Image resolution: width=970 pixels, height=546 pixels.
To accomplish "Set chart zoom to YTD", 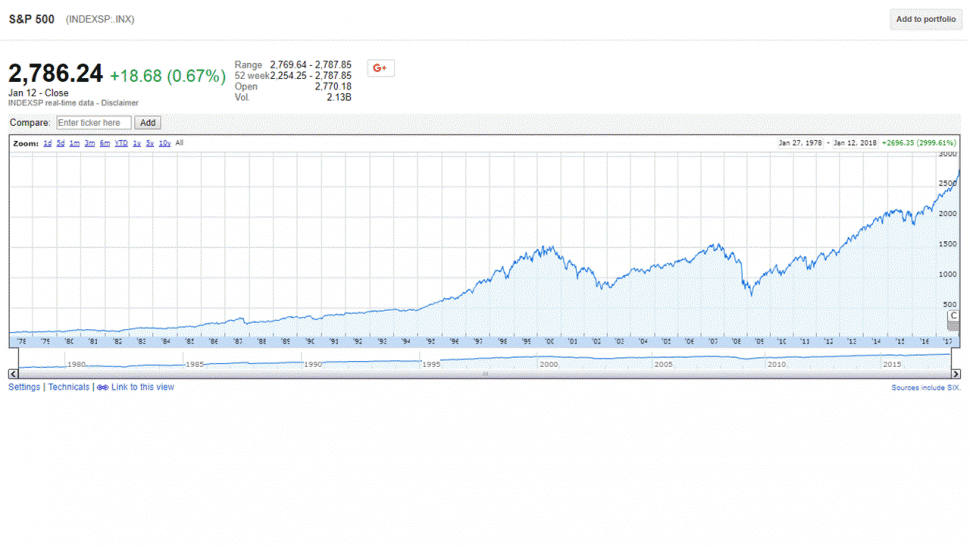I will pyautogui.click(x=121, y=143).
